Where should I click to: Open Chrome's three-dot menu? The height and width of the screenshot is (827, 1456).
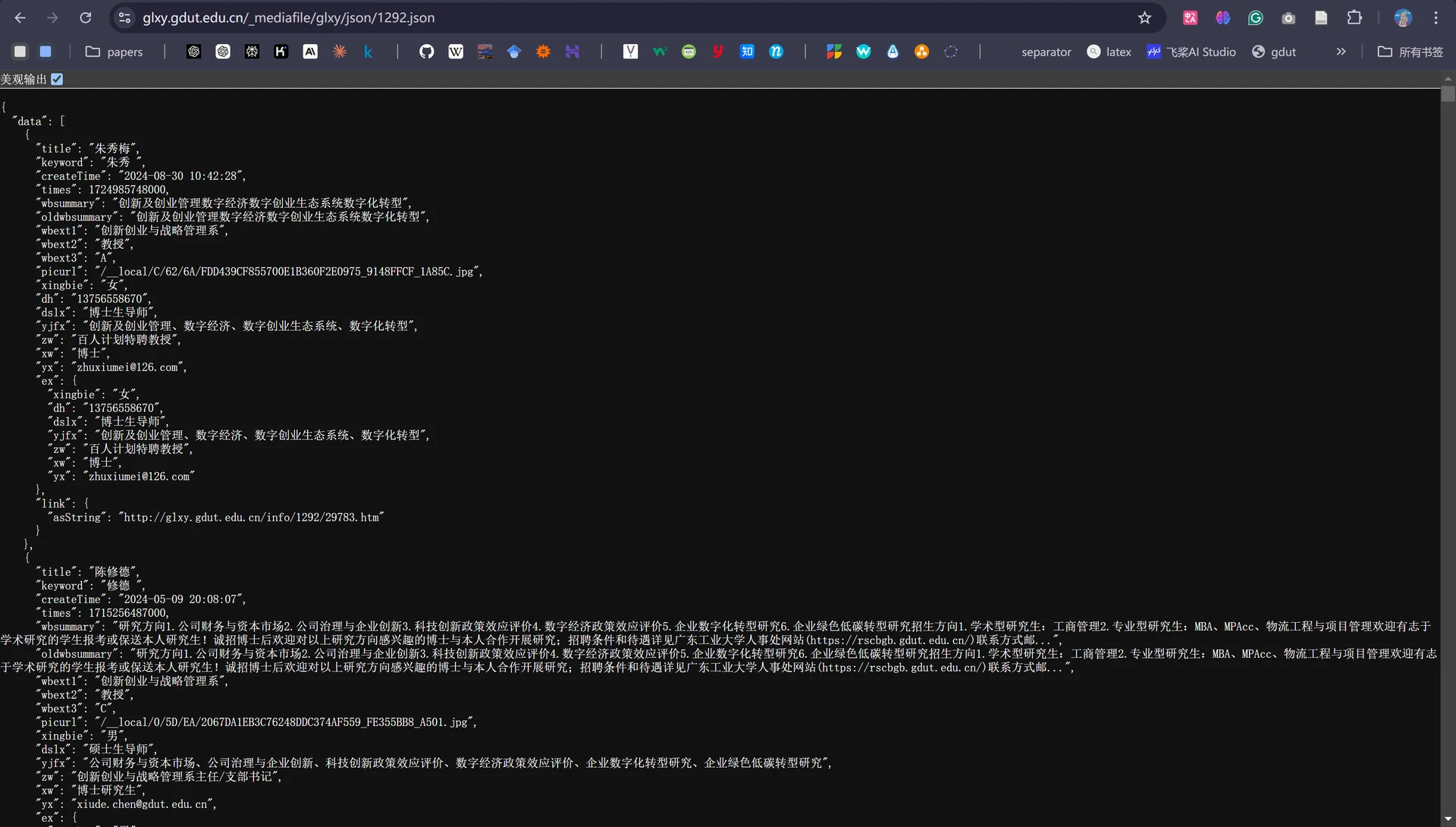tap(1436, 17)
